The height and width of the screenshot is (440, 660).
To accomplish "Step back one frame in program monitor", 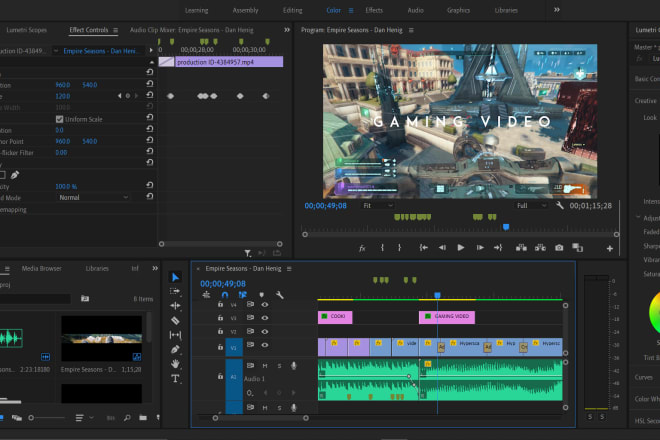I will pos(442,248).
